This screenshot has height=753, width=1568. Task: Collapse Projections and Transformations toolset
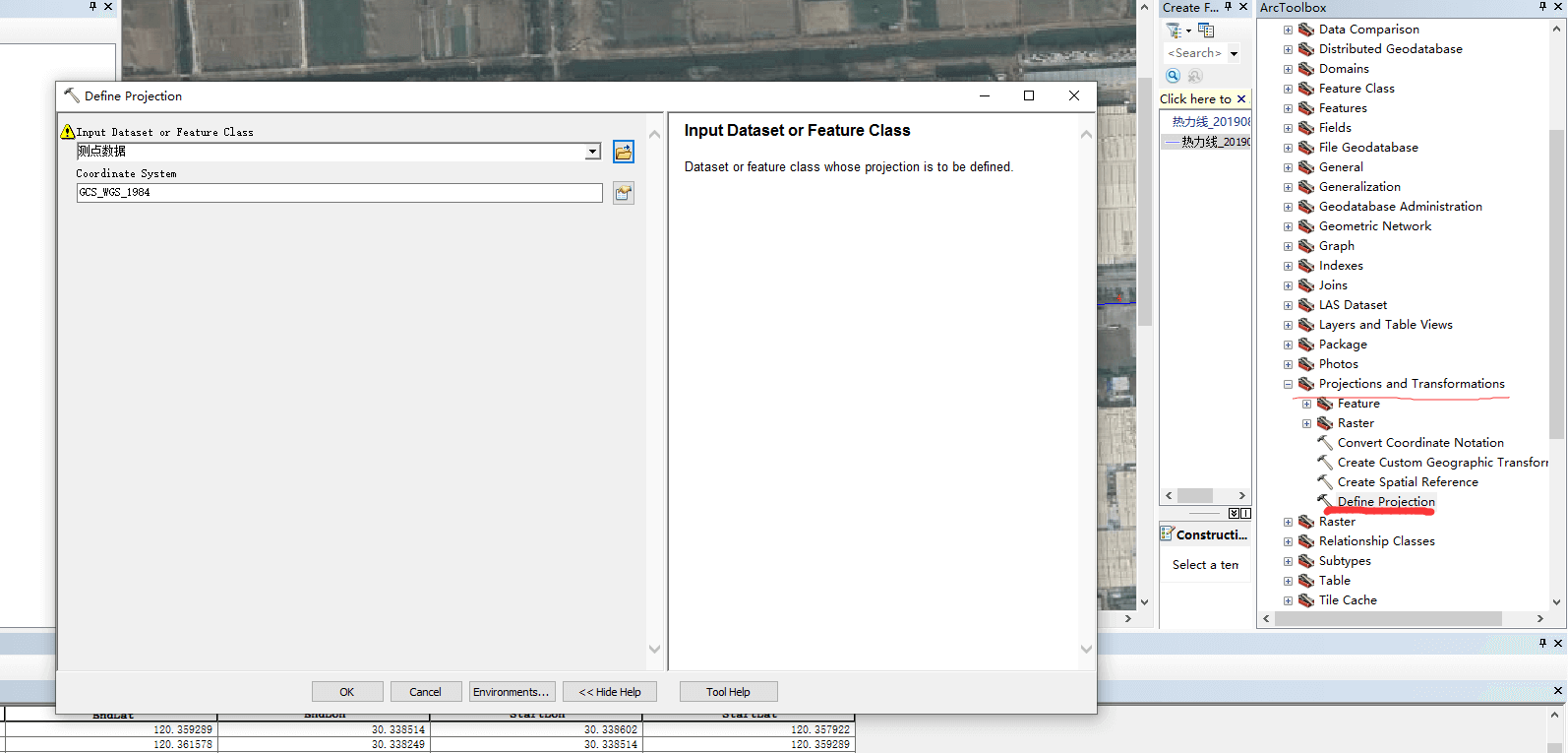pos(1288,384)
